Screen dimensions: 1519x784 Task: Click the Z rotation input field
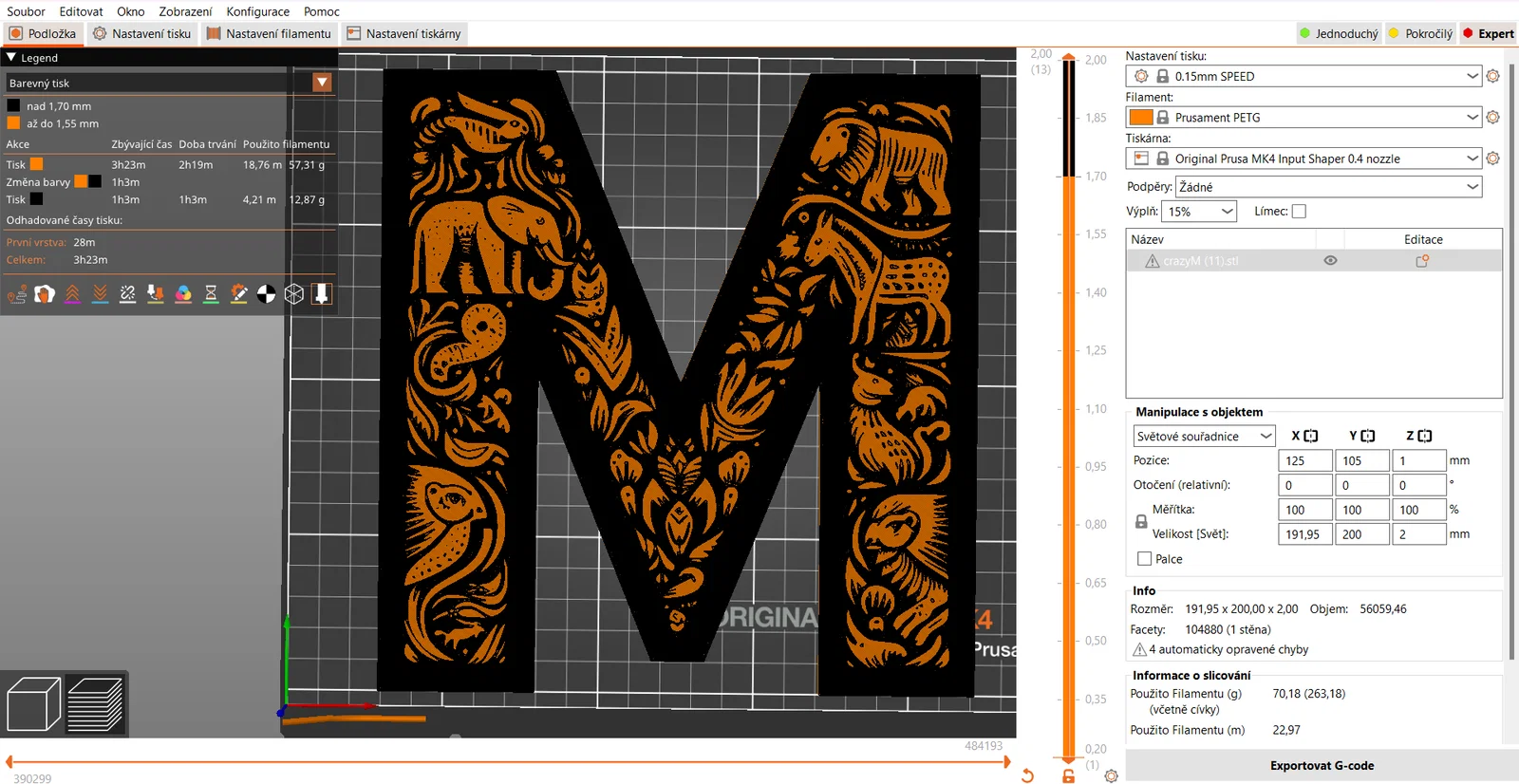(x=1419, y=485)
